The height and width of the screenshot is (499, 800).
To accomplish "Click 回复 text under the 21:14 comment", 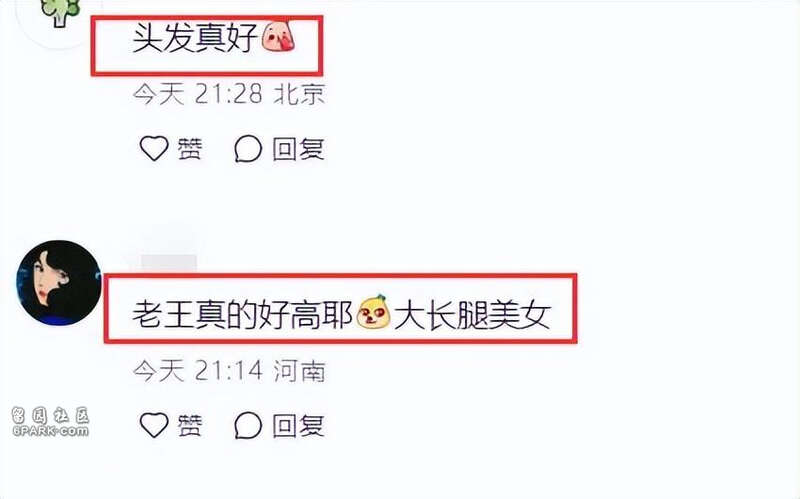I will (x=298, y=426).
